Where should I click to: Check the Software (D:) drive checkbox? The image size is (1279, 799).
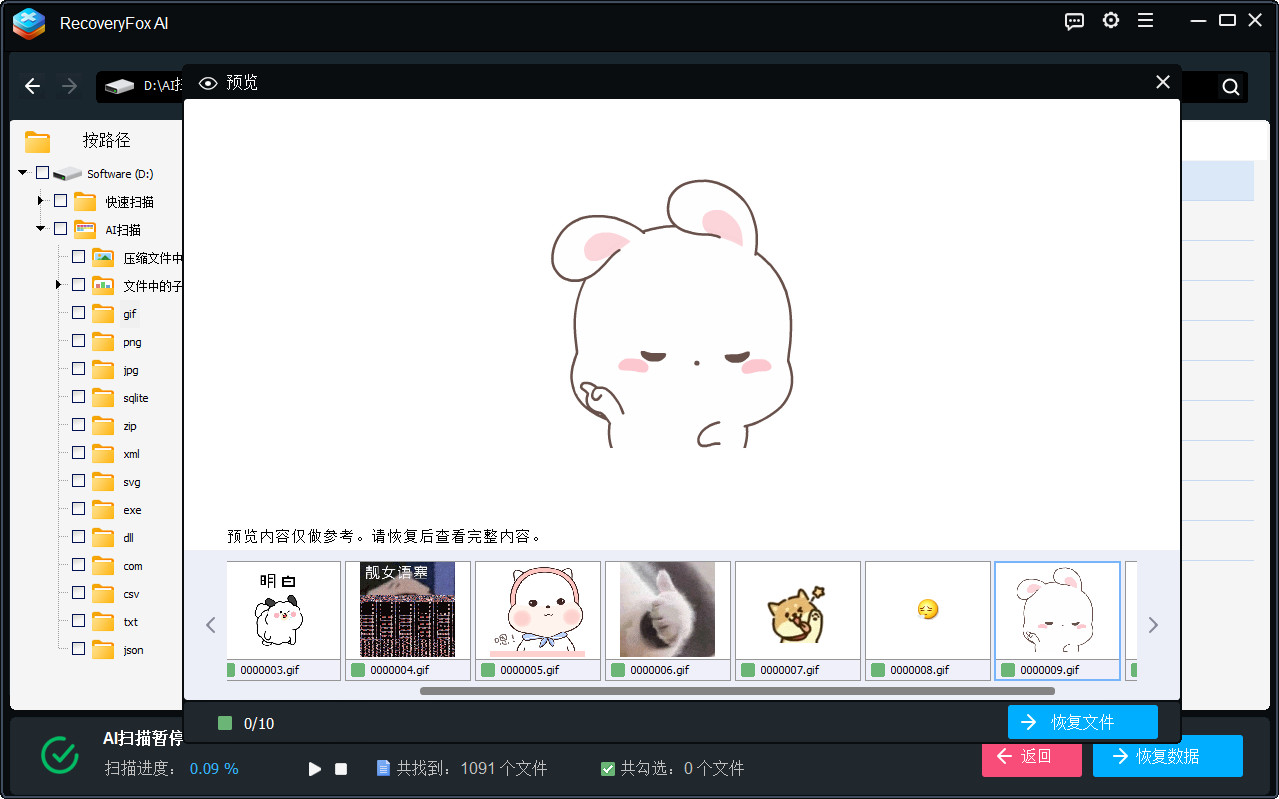pyautogui.click(x=41, y=172)
